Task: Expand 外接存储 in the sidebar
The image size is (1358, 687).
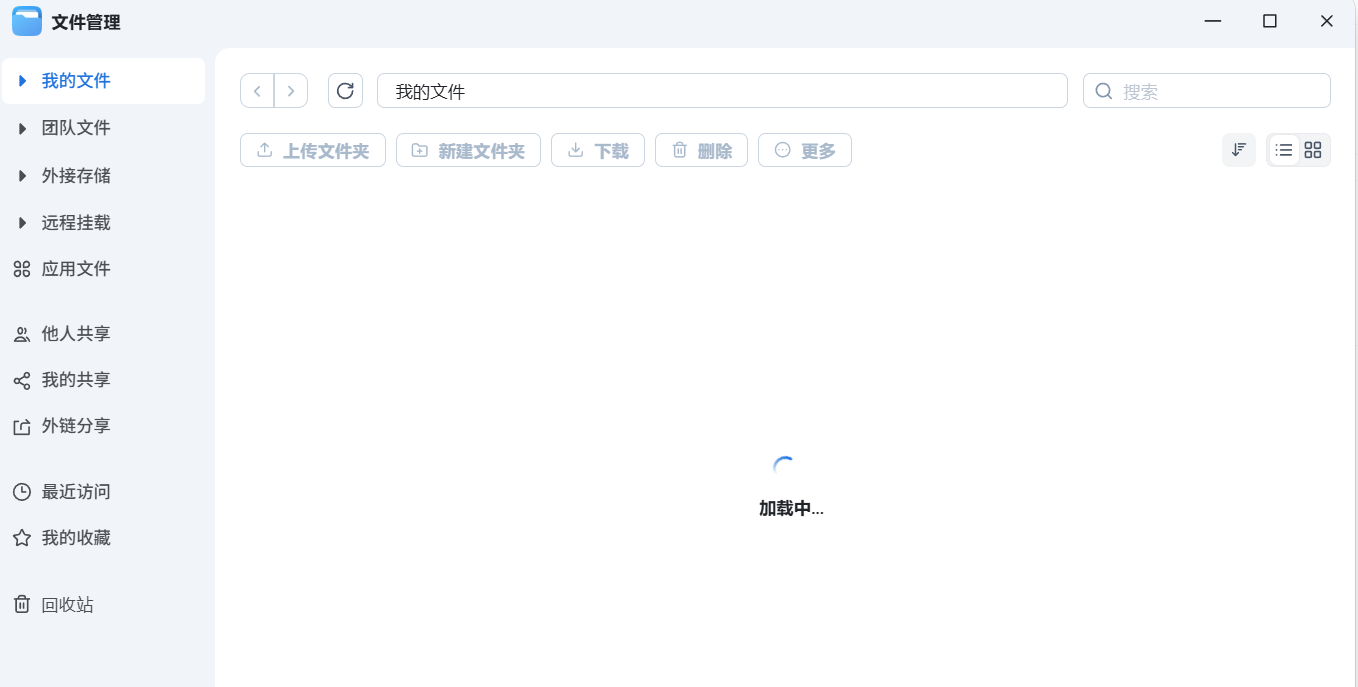Action: click(75, 175)
